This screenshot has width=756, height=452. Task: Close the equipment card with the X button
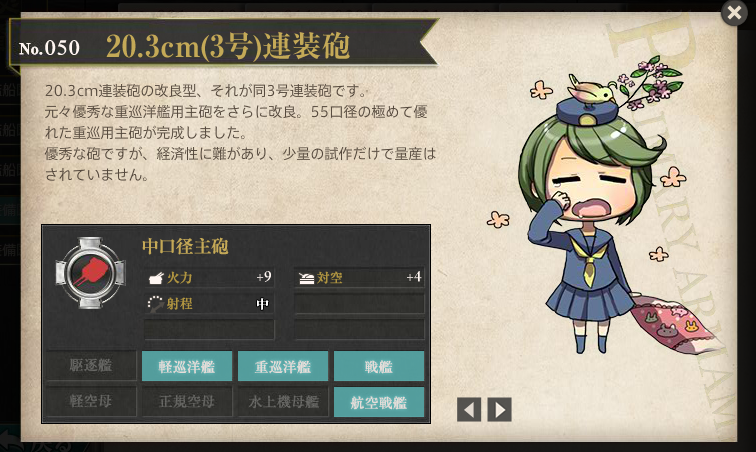[x=734, y=13]
